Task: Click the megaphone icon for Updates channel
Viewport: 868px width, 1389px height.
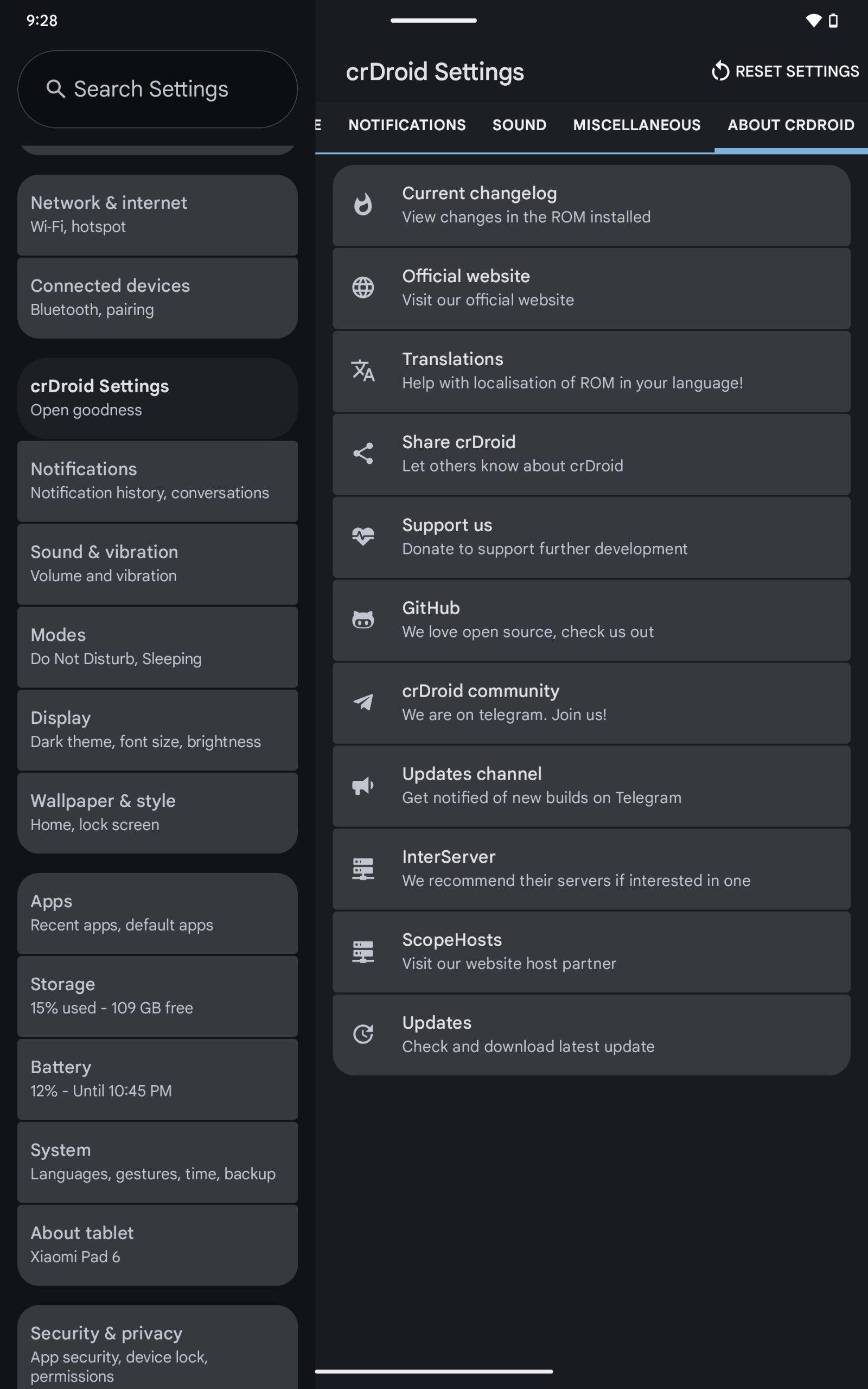Action: click(363, 785)
